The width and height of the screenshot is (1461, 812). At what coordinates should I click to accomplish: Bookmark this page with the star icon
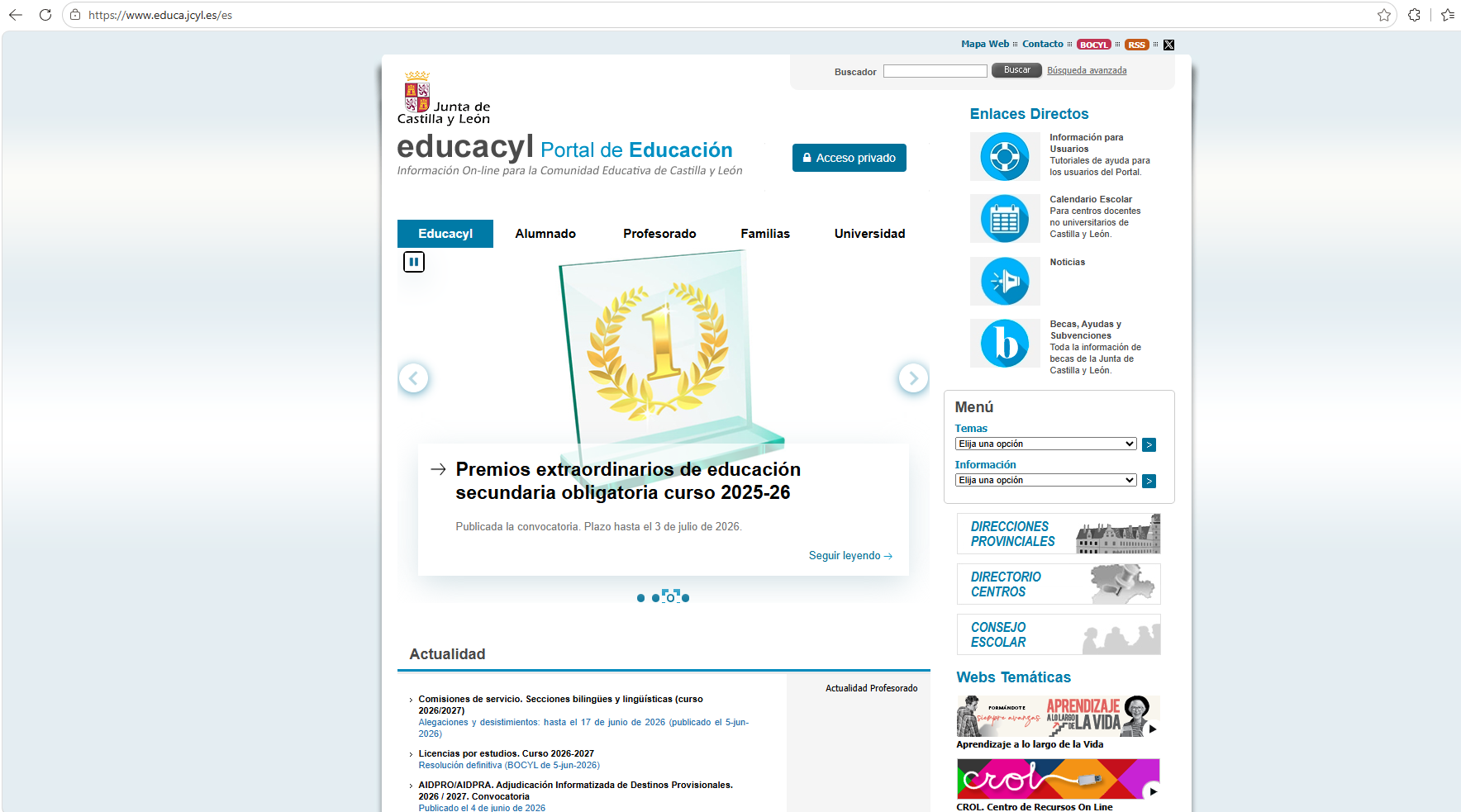click(1384, 15)
